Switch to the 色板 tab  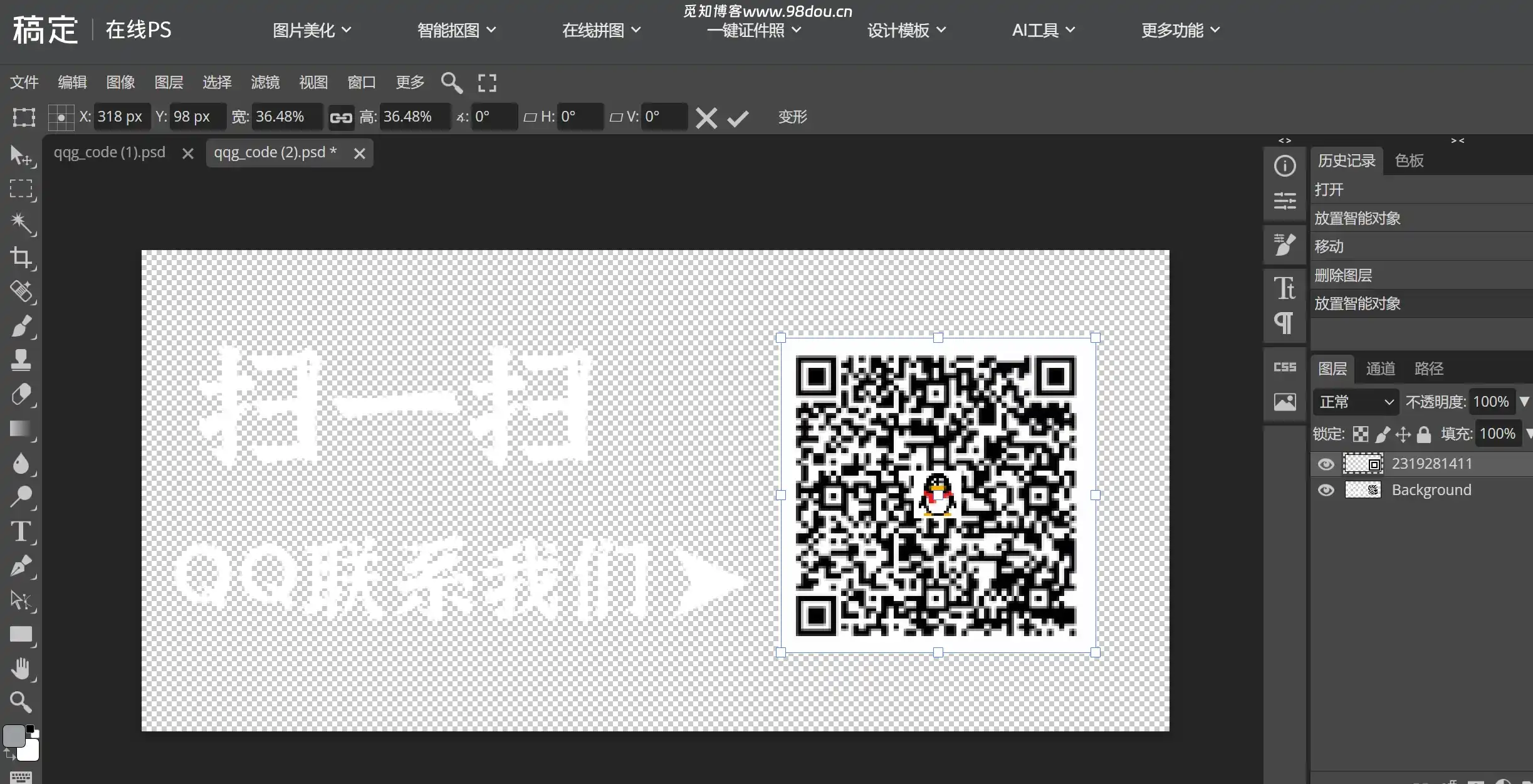click(1410, 160)
